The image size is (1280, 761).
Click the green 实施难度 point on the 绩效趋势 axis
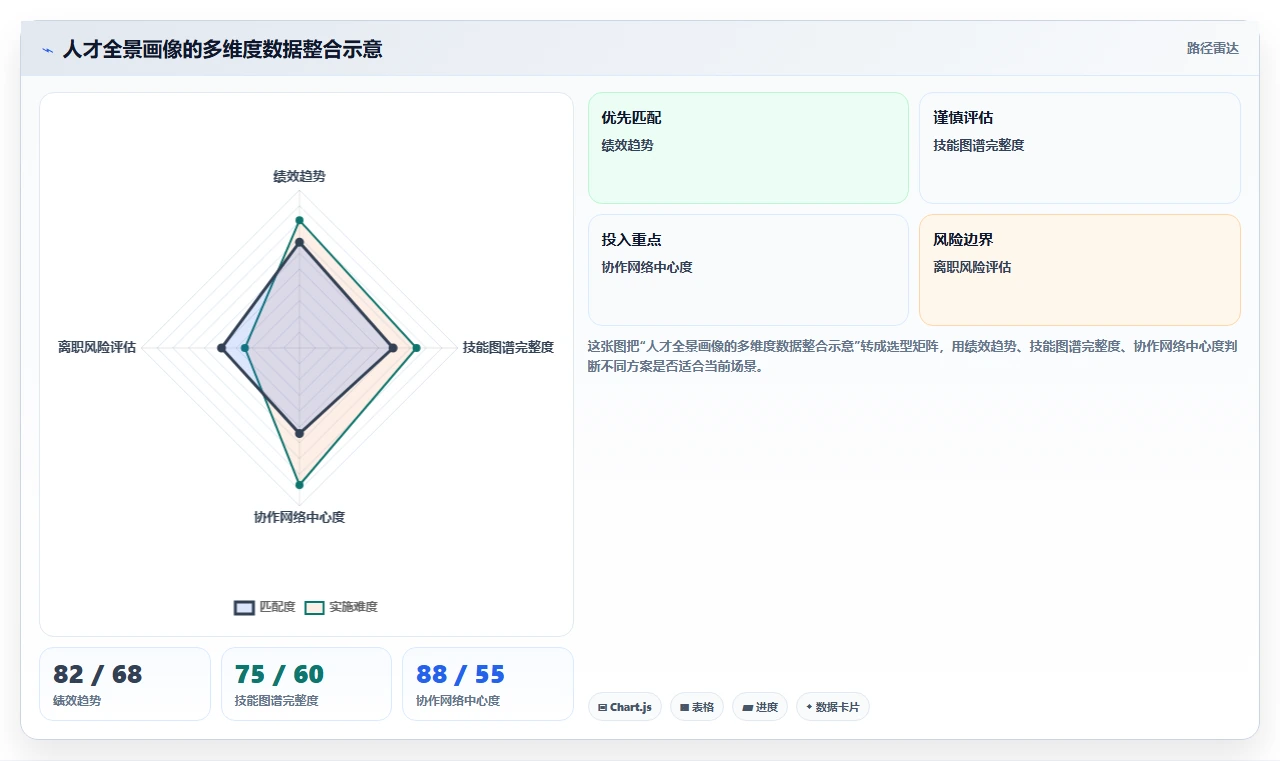(x=299, y=219)
